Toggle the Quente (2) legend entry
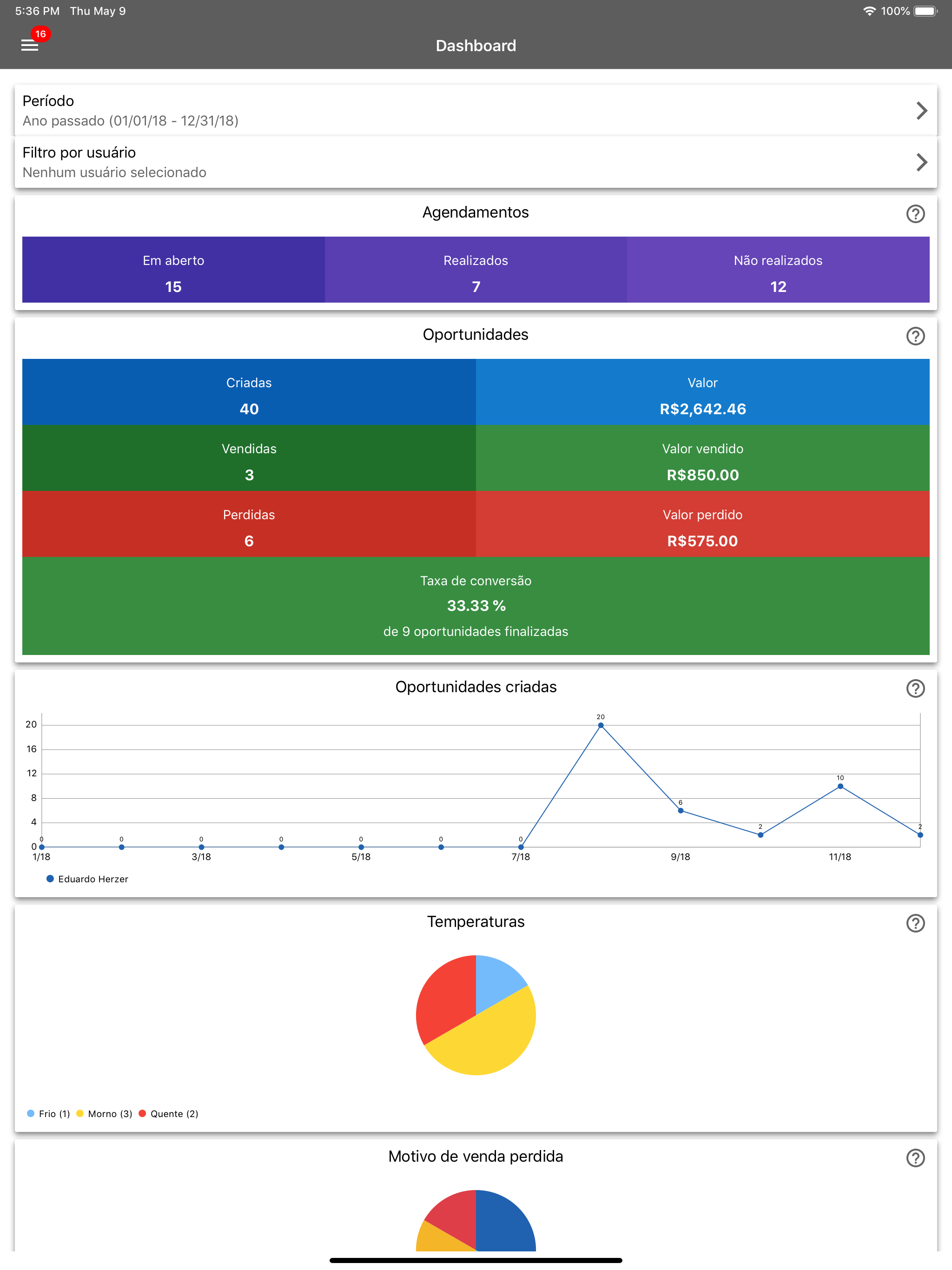 [x=168, y=1113]
